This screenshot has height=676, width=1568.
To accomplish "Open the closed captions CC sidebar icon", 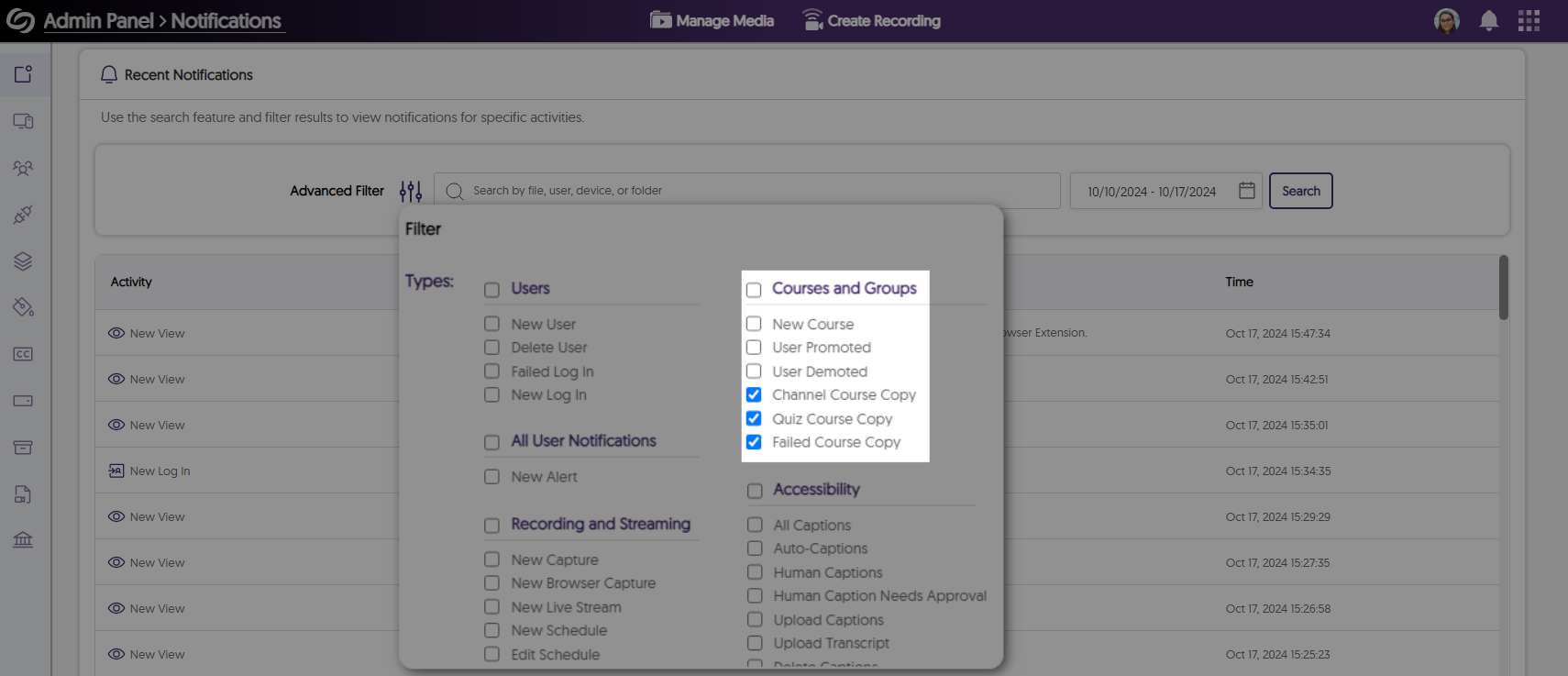I will coord(23,354).
